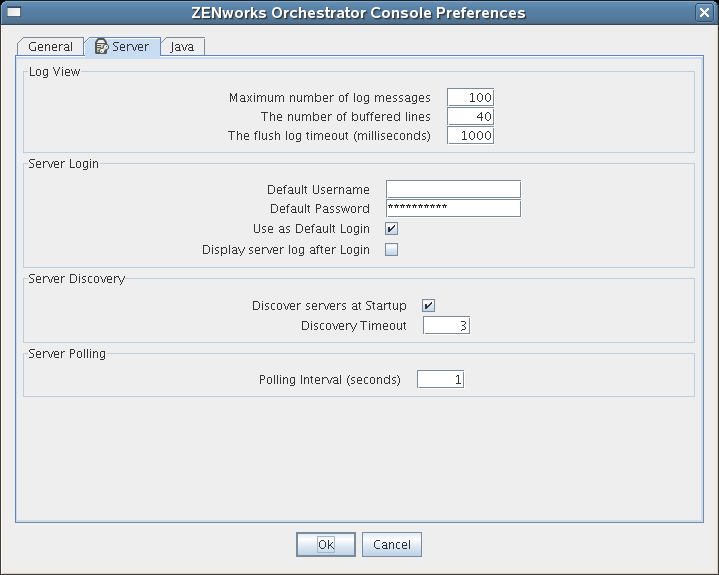The height and width of the screenshot is (575, 719).
Task: Select the Polling Interval seconds field
Action: [x=440, y=380]
